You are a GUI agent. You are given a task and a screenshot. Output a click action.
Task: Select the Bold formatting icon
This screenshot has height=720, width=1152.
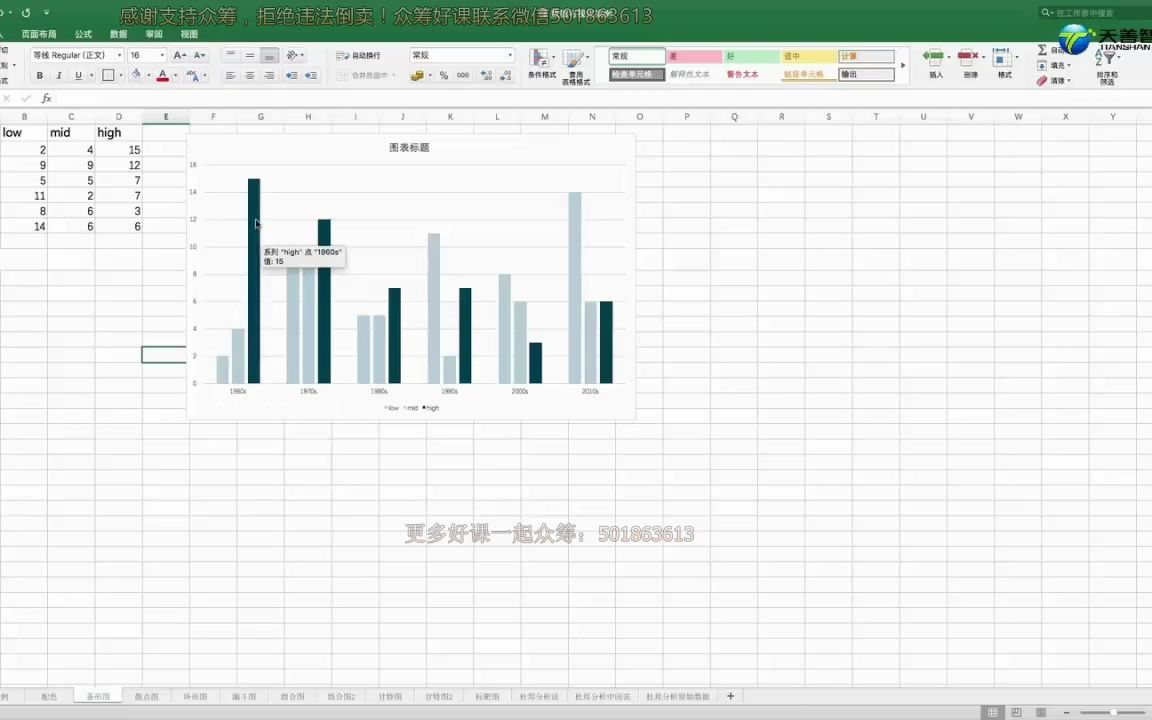[40, 75]
